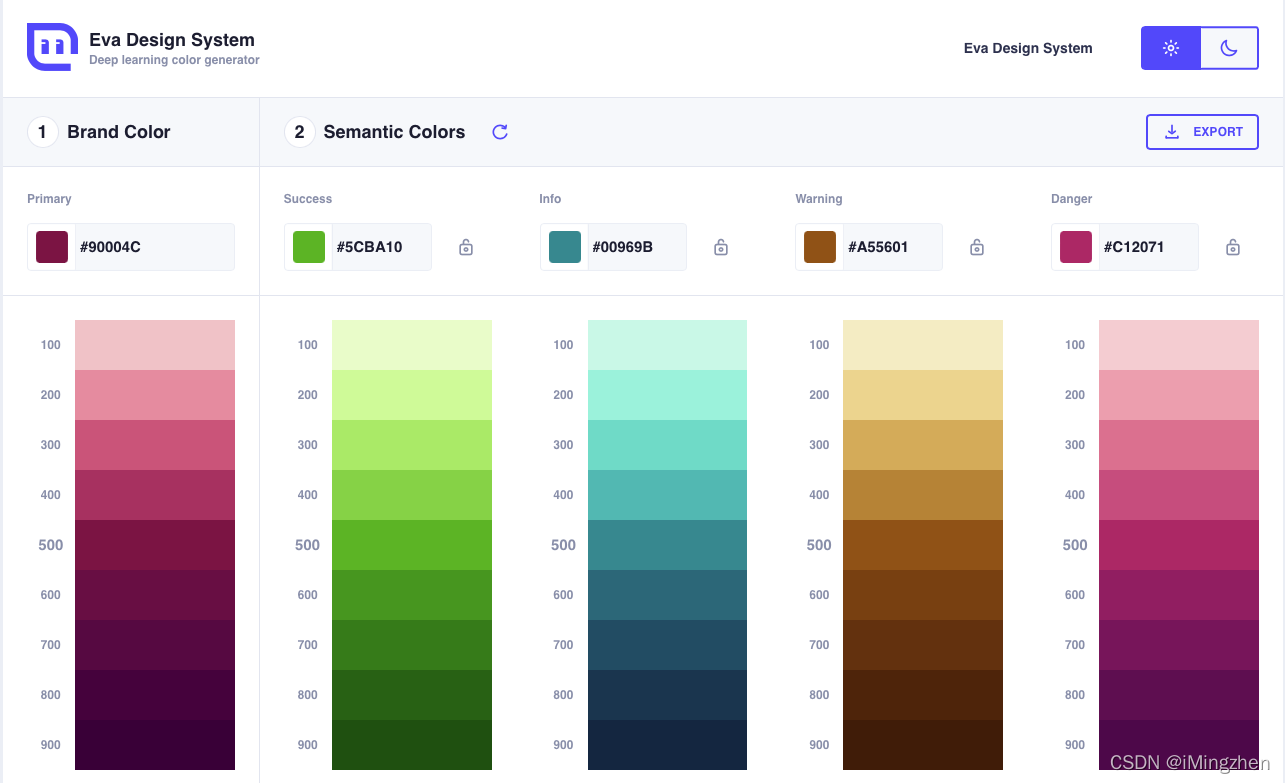Select the Primary 700 shade

pos(155,645)
